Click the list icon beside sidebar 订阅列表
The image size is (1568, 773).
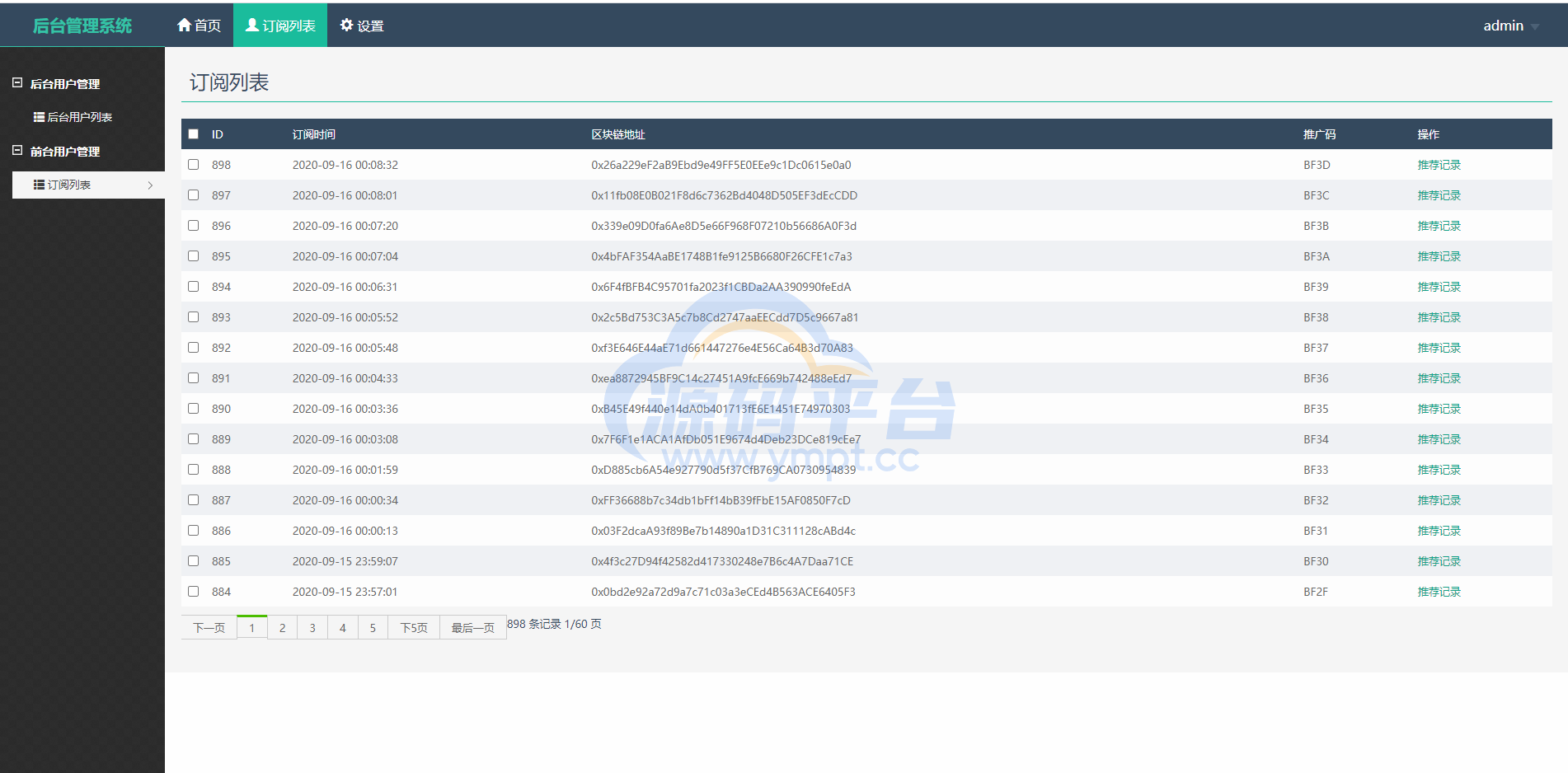point(39,185)
